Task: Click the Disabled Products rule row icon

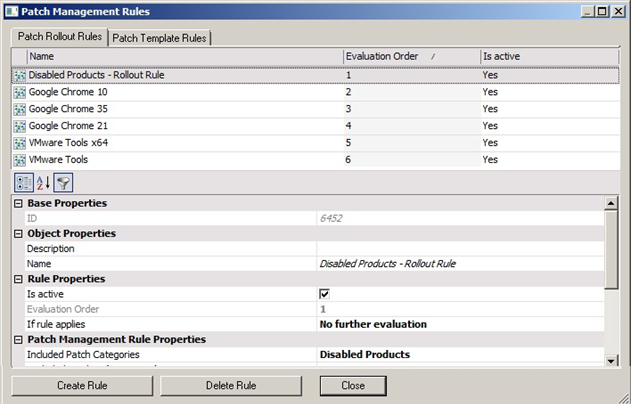Action: tap(19, 75)
